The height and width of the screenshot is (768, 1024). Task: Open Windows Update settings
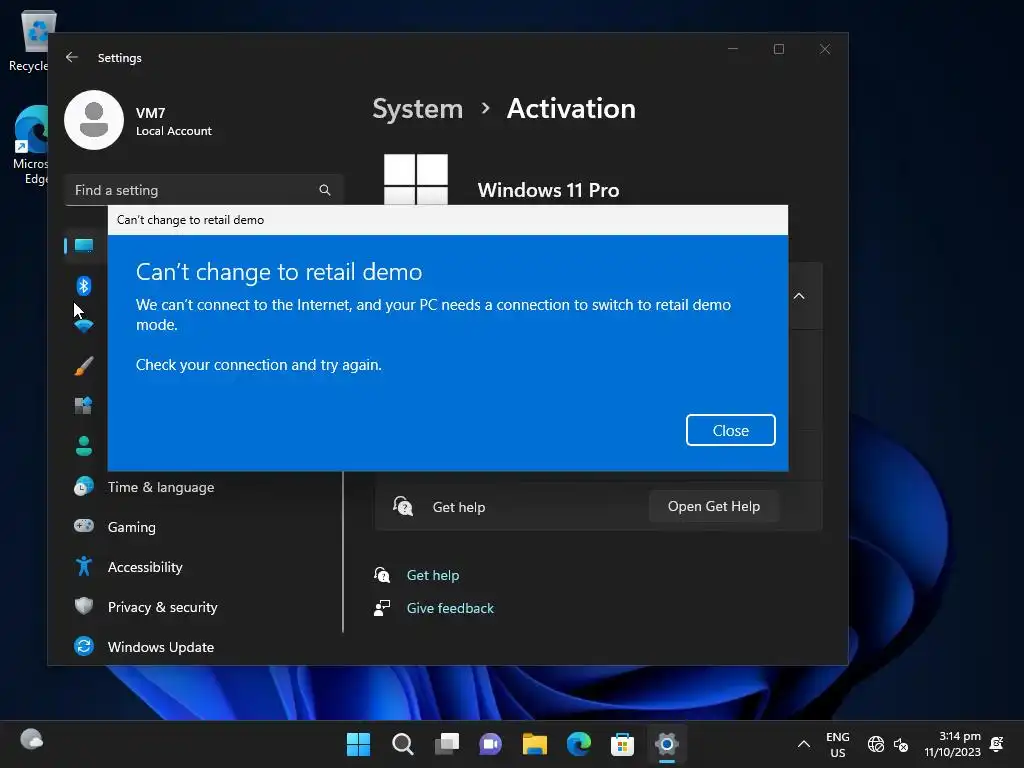click(x=161, y=647)
